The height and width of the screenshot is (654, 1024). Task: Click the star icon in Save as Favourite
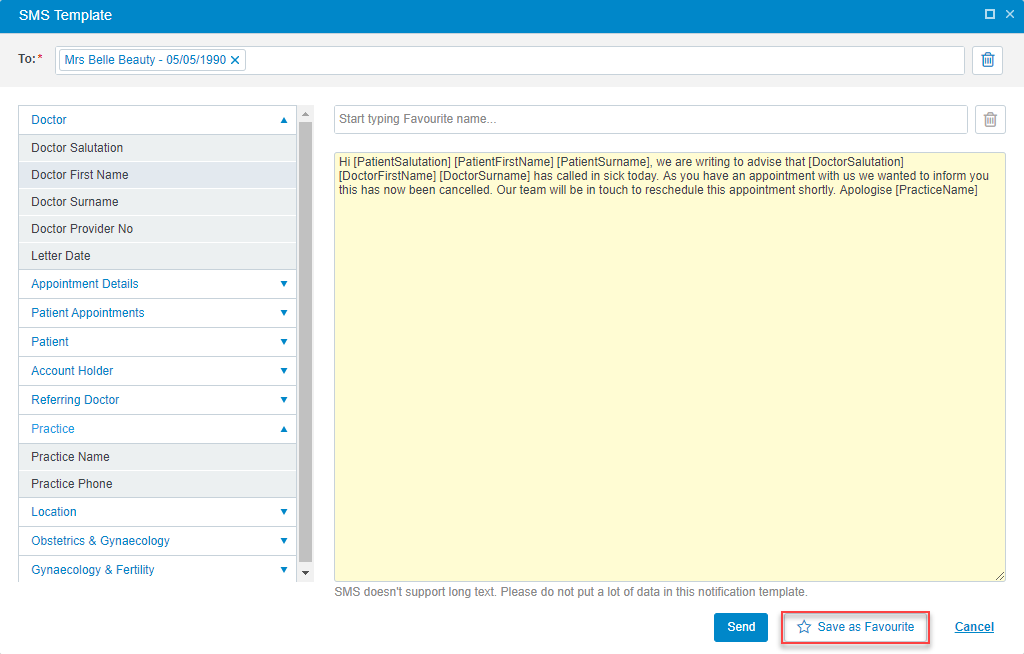(x=804, y=627)
